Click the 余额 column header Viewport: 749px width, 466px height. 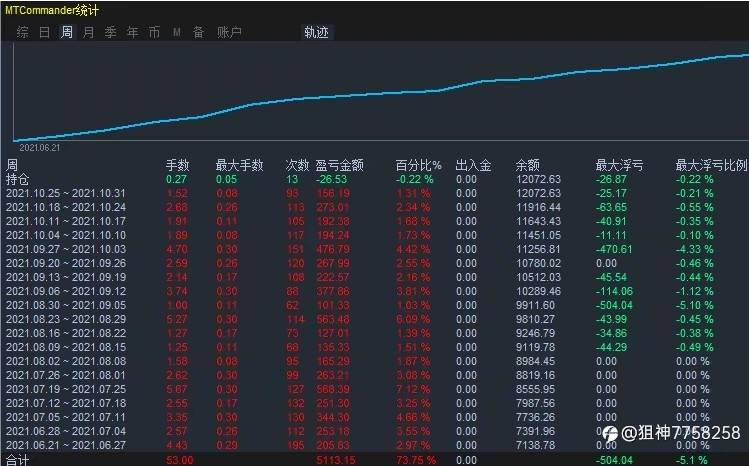pyautogui.click(x=527, y=165)
